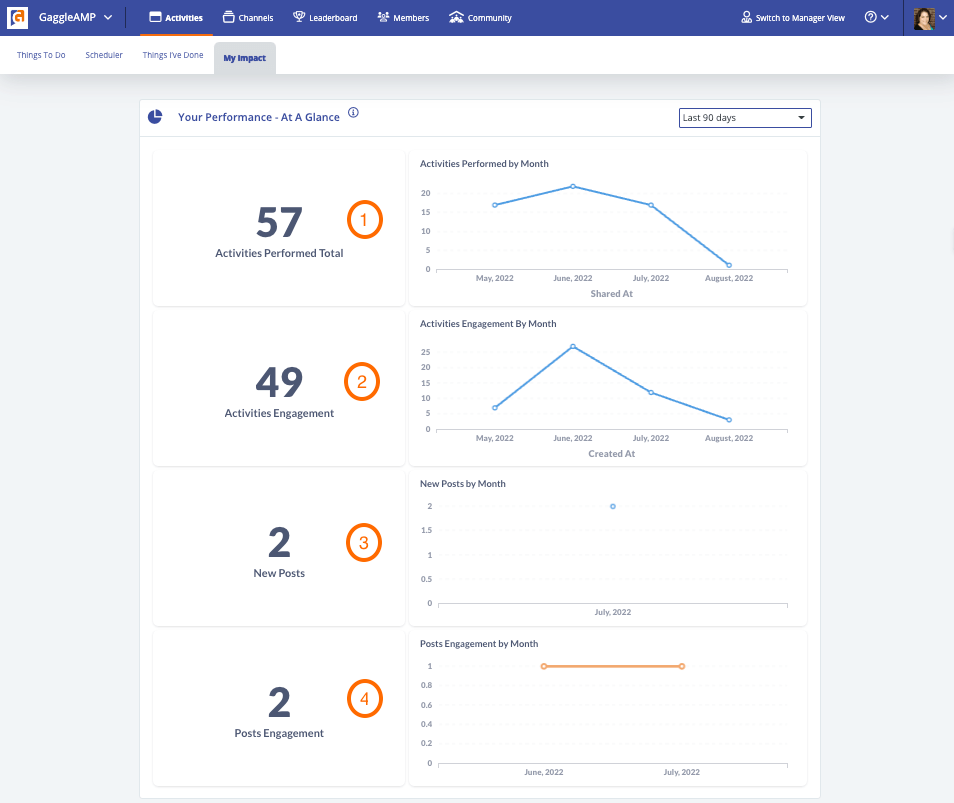The height and width of the screenshot is (803, 954).
Task: Click the orange Posts Engagement line
Action: [613, 667]
